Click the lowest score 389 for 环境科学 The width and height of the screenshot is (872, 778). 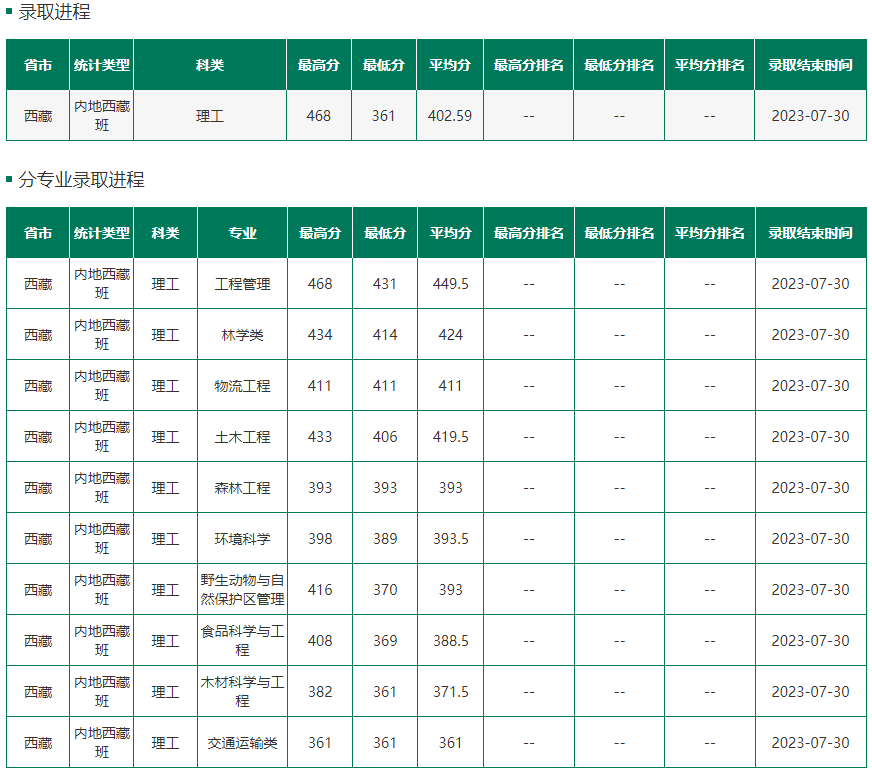(x=385, y=539)
